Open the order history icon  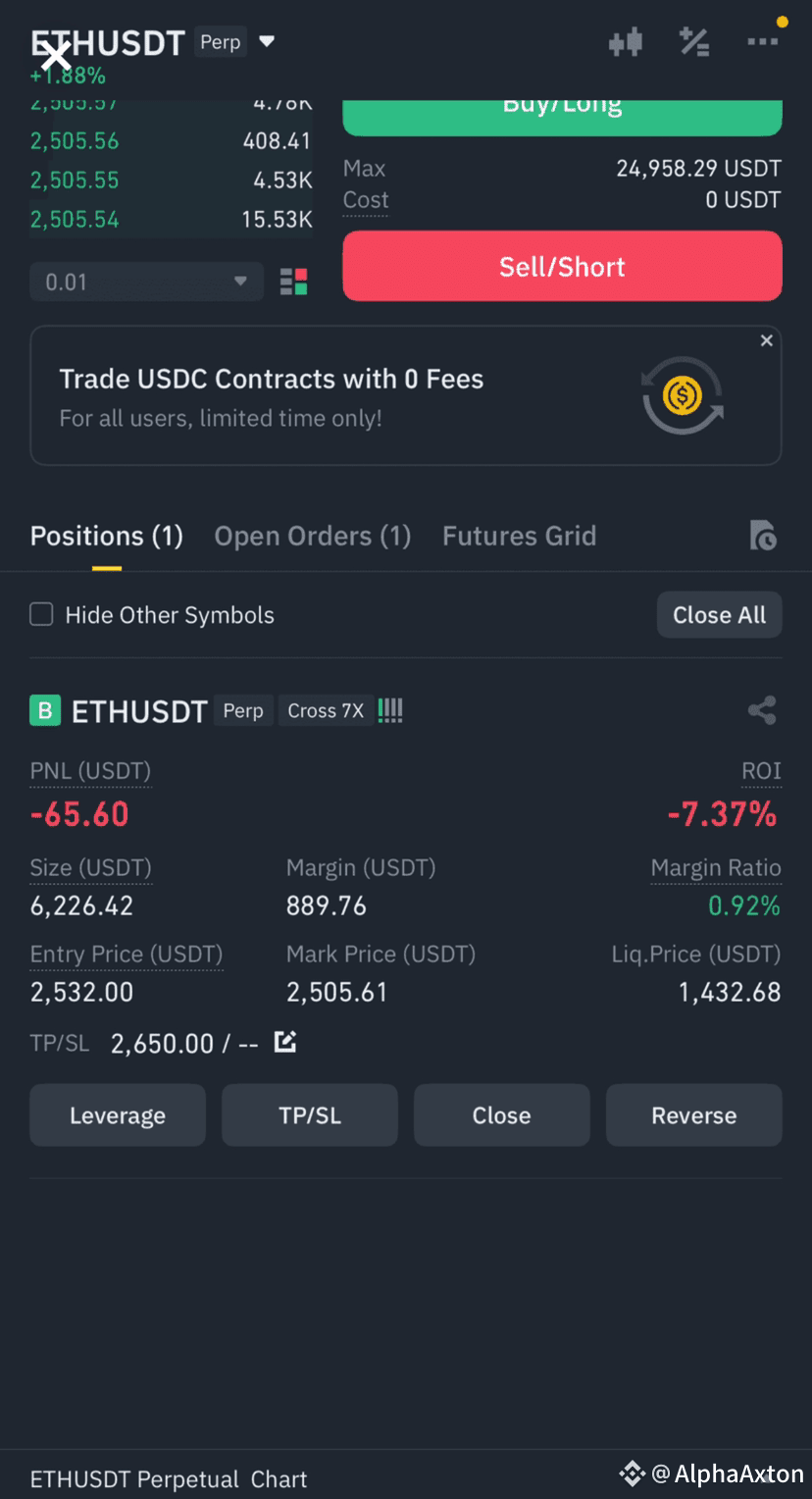763,536
